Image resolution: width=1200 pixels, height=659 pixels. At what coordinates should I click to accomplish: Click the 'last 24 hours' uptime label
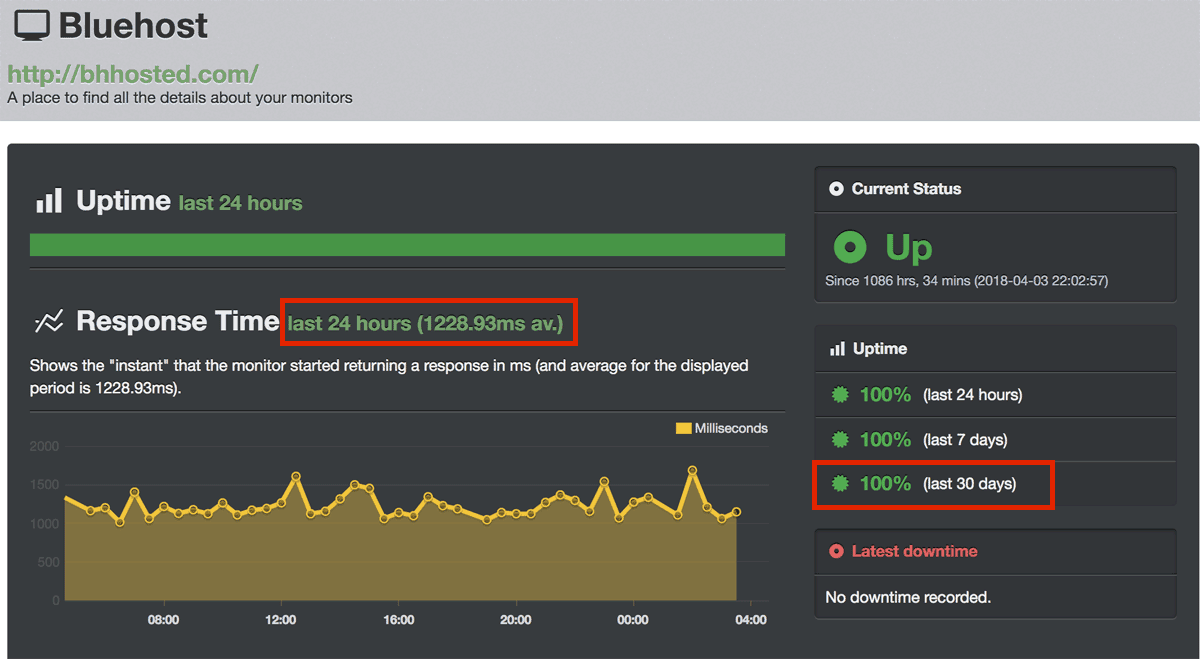coord(240,203)
